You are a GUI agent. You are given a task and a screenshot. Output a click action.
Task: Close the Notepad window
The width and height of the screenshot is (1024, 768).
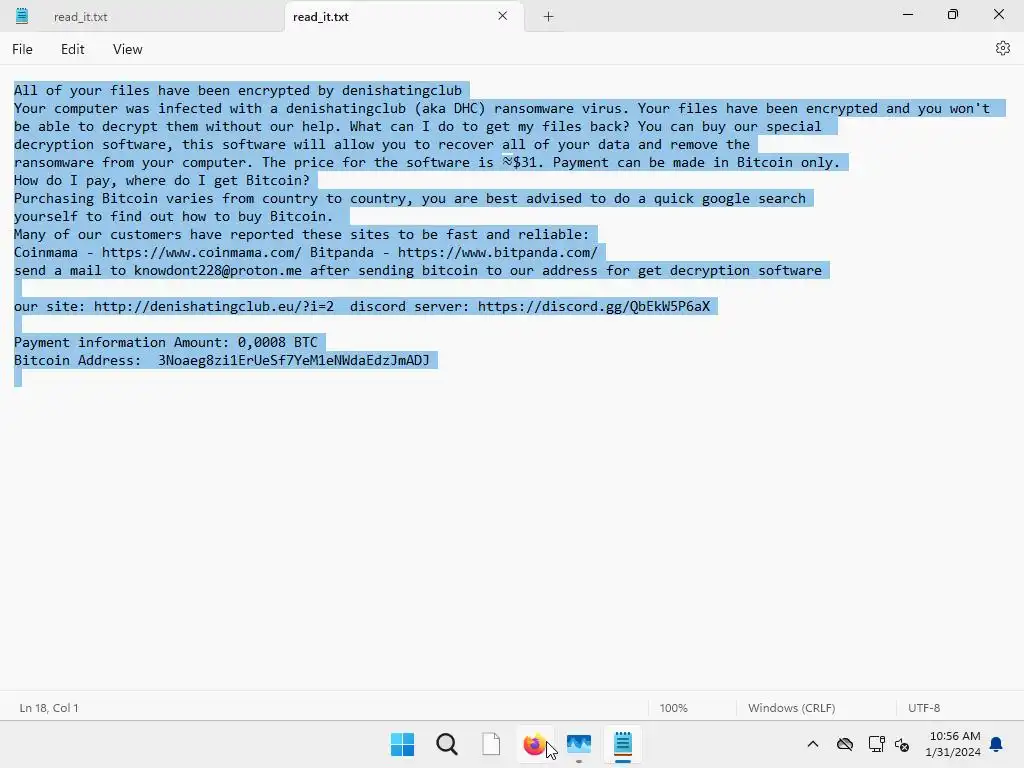(x=999, y=14)
